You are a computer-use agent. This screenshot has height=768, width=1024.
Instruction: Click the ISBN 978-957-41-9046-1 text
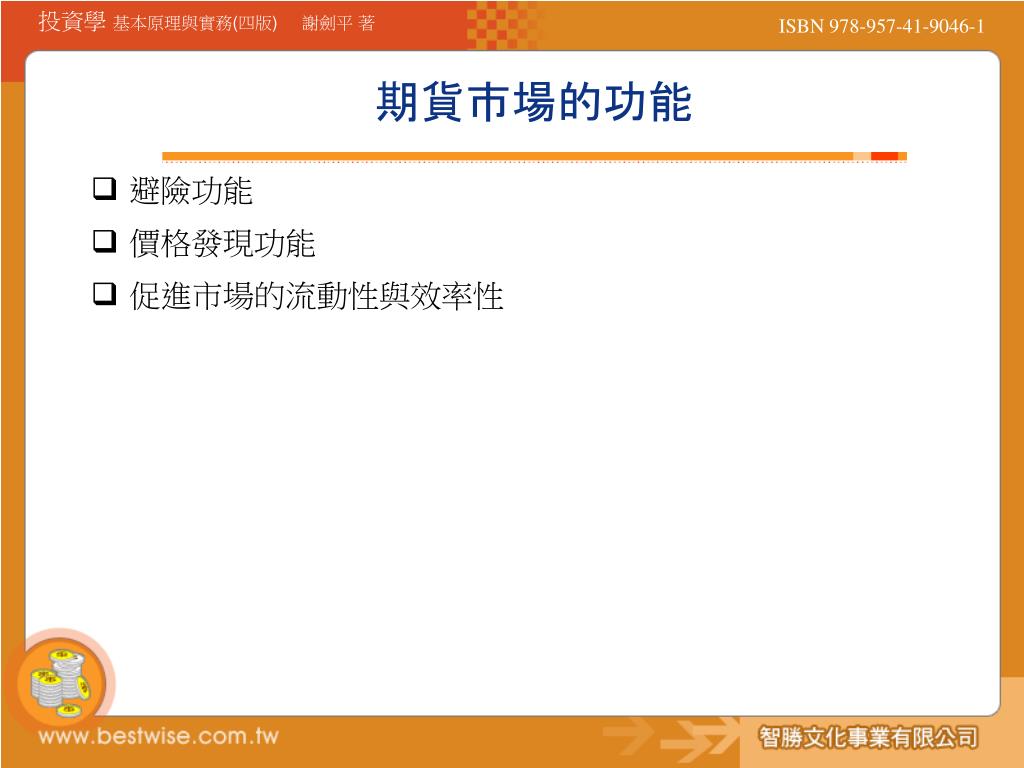coord(881,26)
